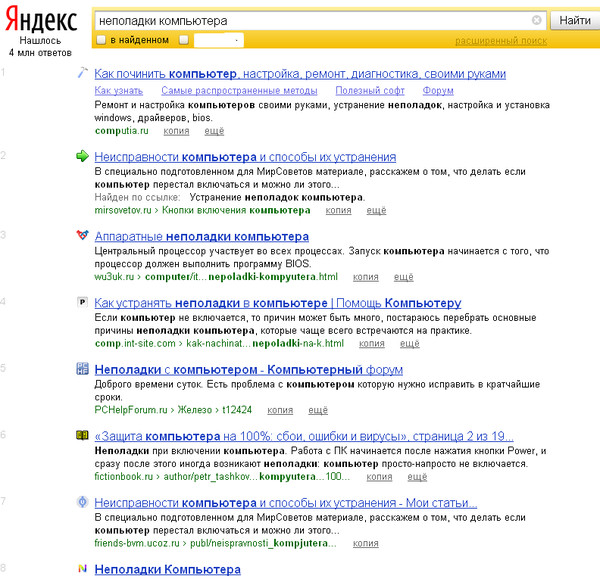Open 'Как устранять неполадки в компьютере' result
The image size is (600, 579).
pyautogui.click(x=278, y=303)
